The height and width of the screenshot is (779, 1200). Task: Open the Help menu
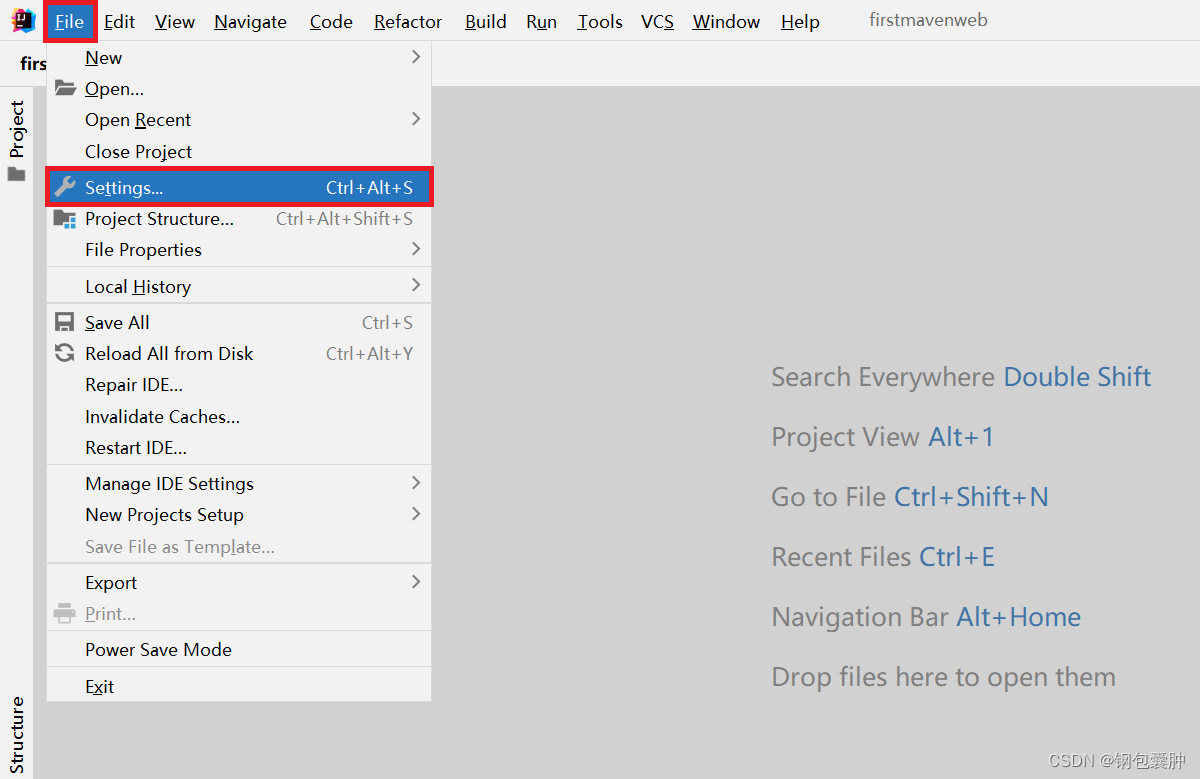click(800, 21)
